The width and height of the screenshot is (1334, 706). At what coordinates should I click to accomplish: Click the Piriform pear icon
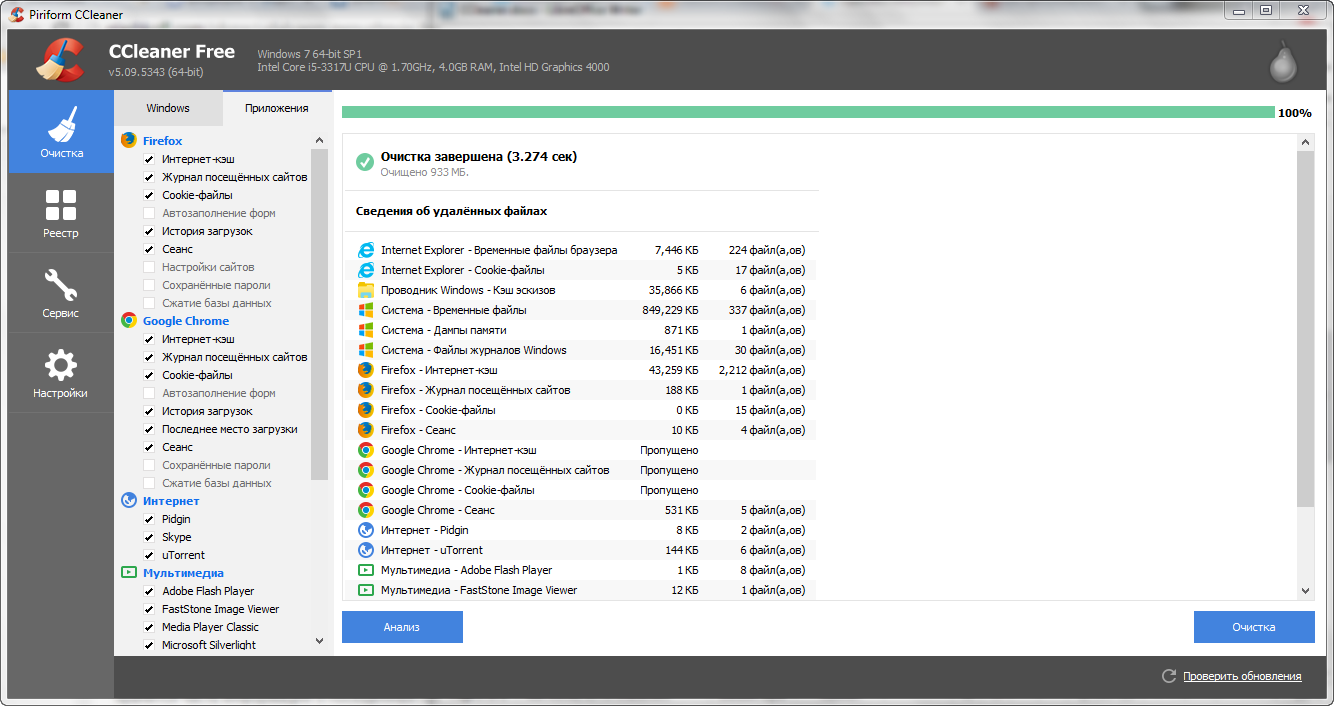point(1283,61)
